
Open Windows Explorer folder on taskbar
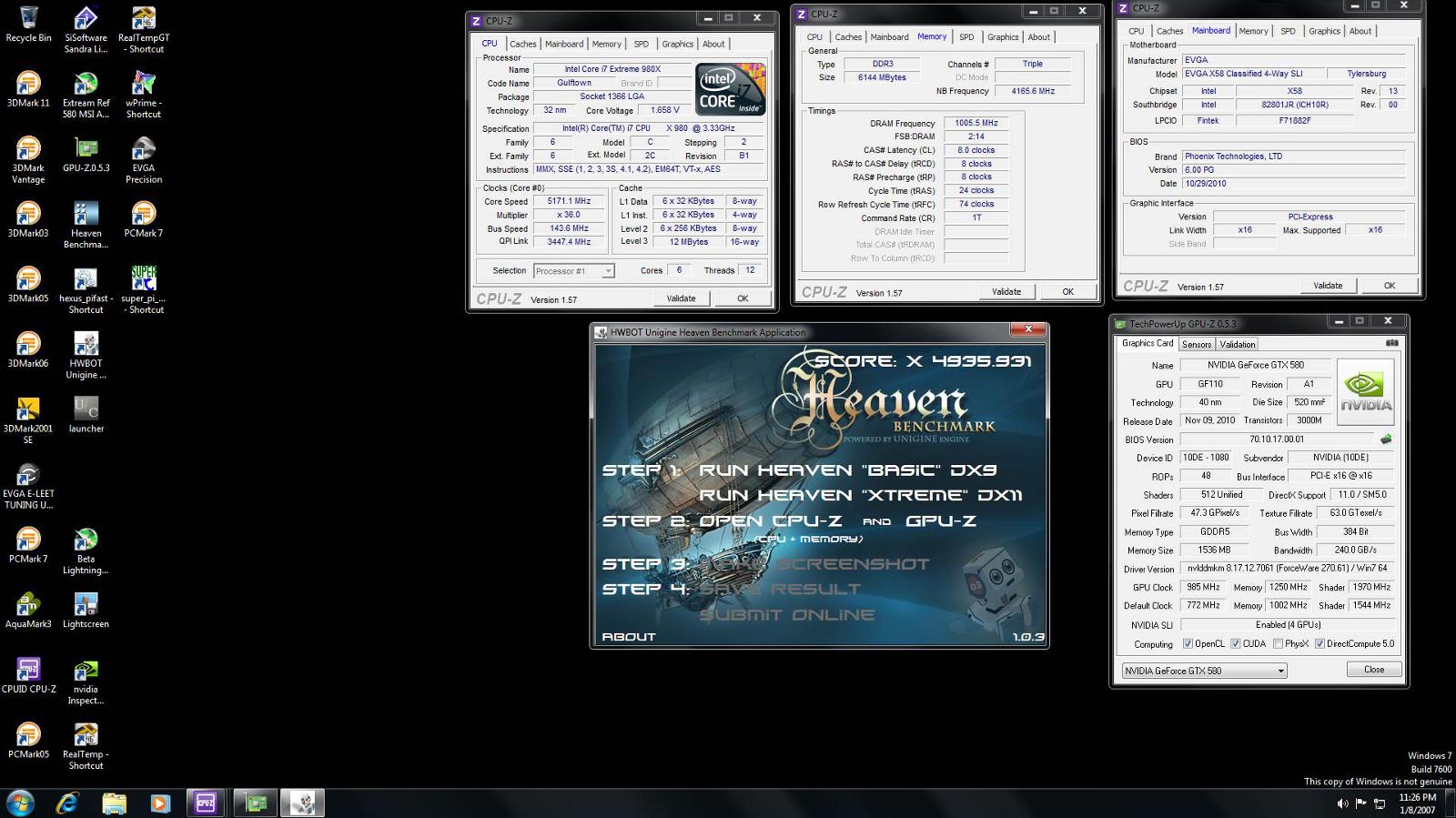pos(114,803)
